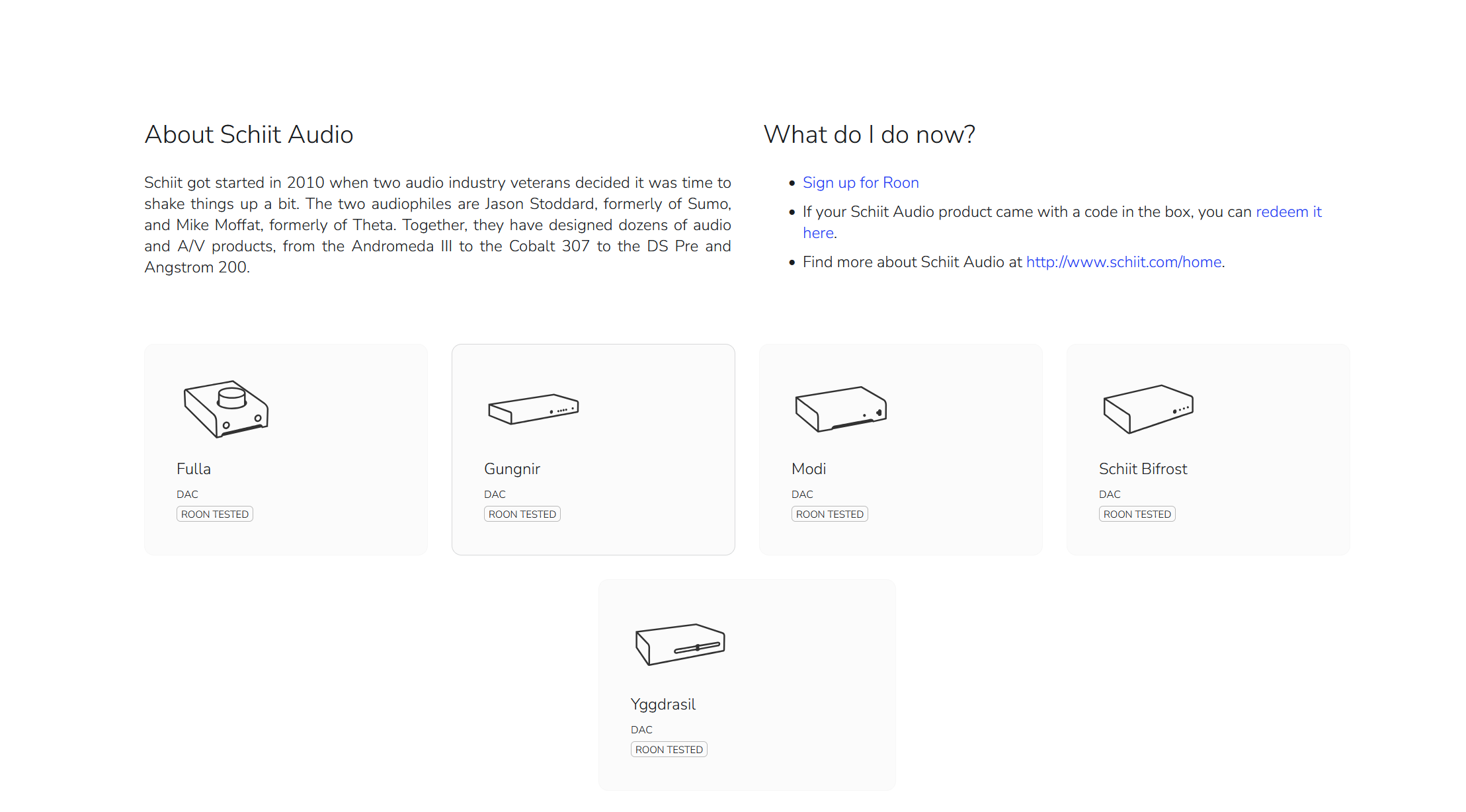Select the DAC label under Modi
Screen dimensions: 1466x812
pyautogui.click(x=801, y=494)
